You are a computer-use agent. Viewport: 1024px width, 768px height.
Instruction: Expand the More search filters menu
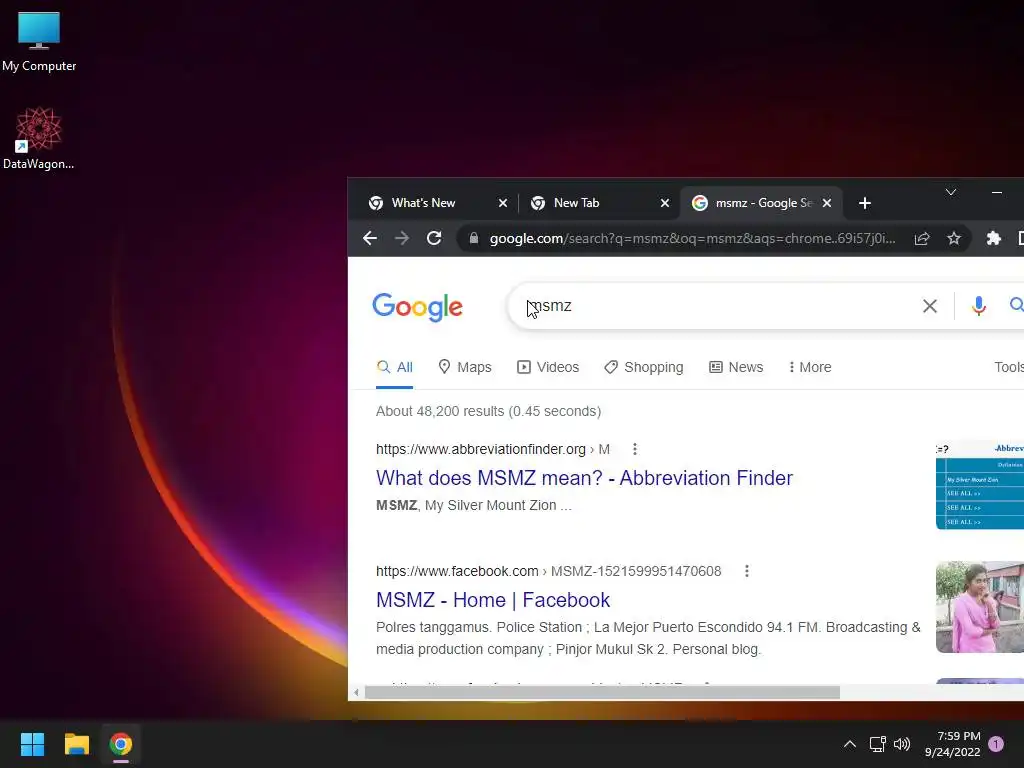click(809, 367)
